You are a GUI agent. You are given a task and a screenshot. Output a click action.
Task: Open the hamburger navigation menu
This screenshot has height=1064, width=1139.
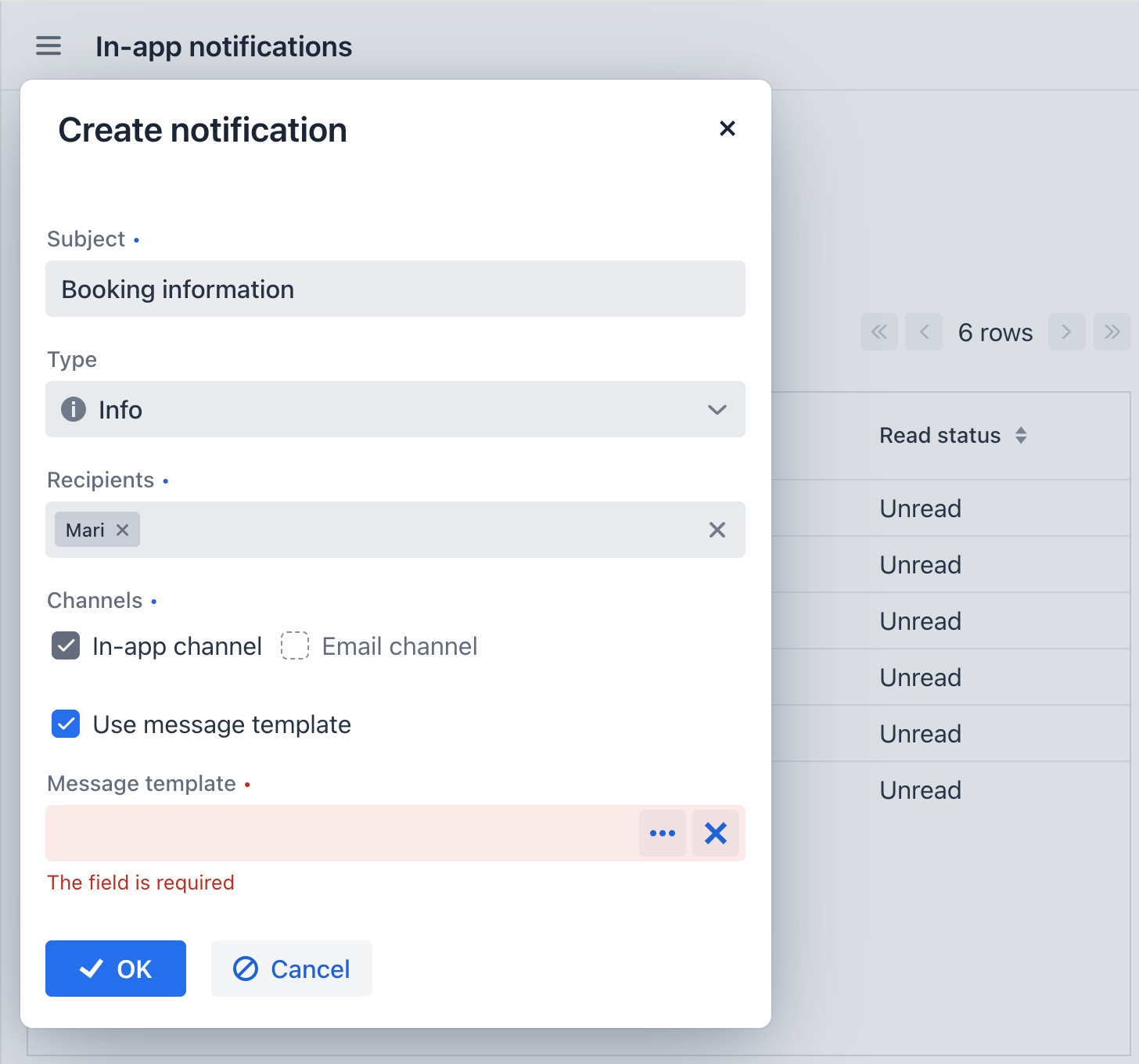48,46
